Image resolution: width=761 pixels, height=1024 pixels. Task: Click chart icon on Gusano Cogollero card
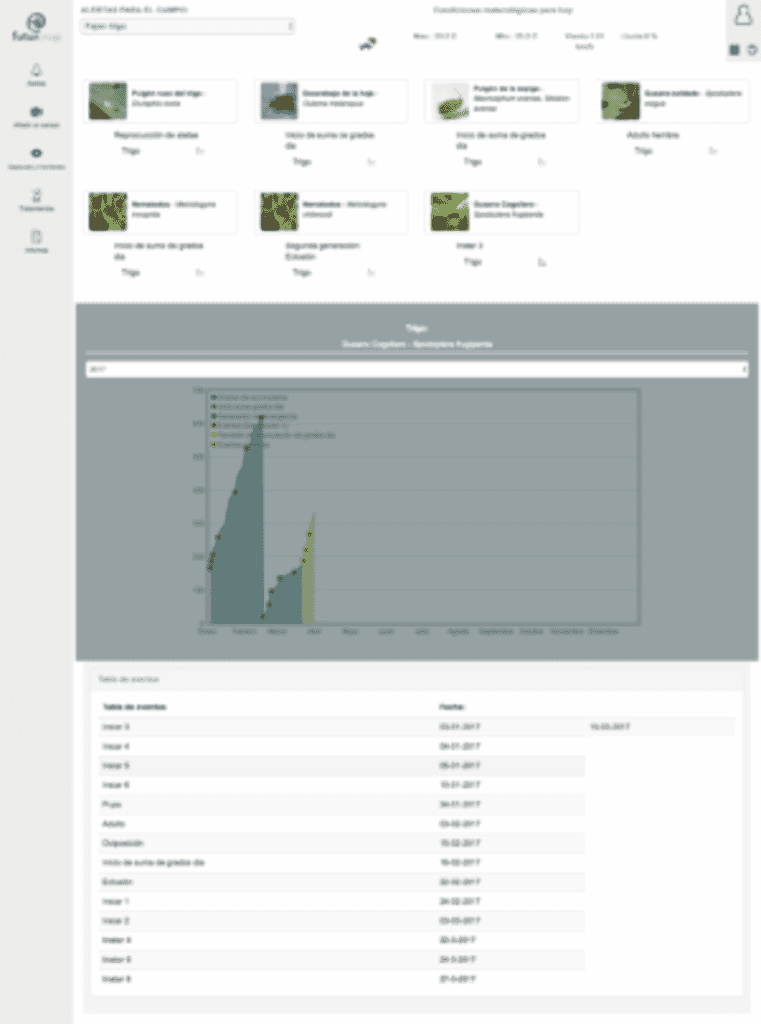541,262
